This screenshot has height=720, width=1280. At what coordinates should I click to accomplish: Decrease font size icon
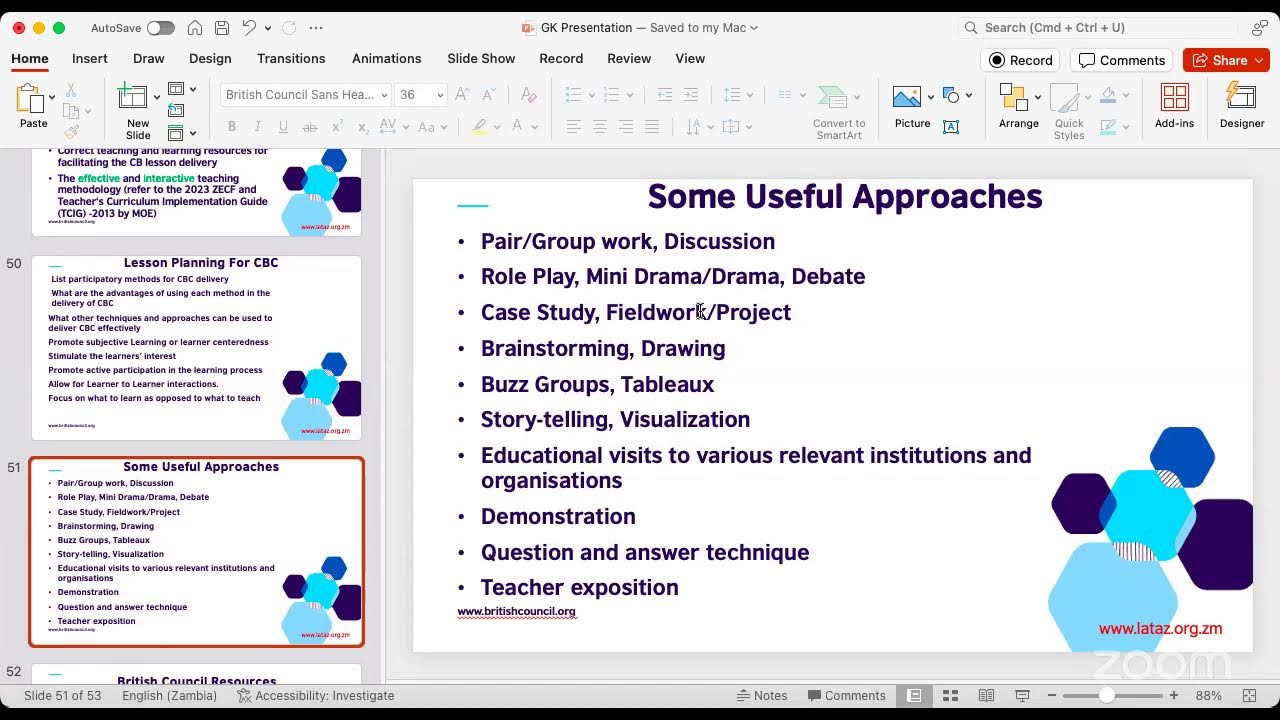tap(489, 95)
